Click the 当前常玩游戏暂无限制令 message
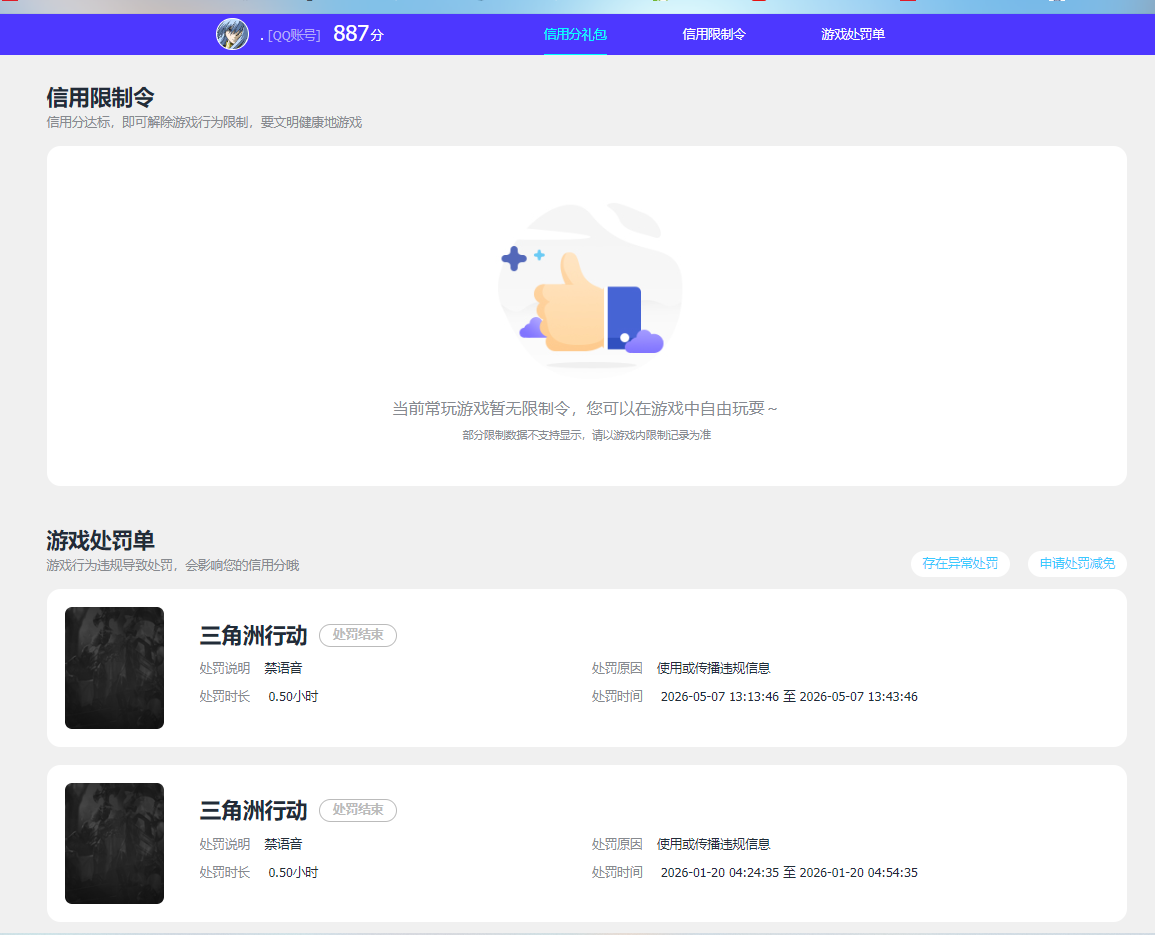 click(x=585, y=408)
